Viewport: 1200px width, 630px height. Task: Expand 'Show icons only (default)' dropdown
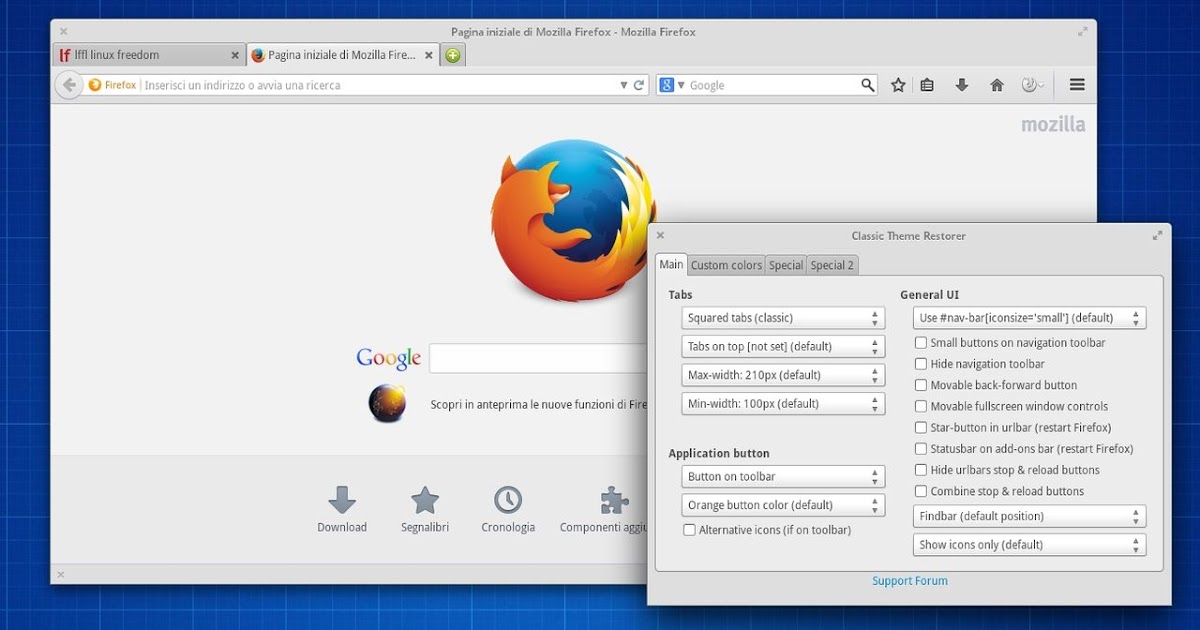coord(1029,545)
